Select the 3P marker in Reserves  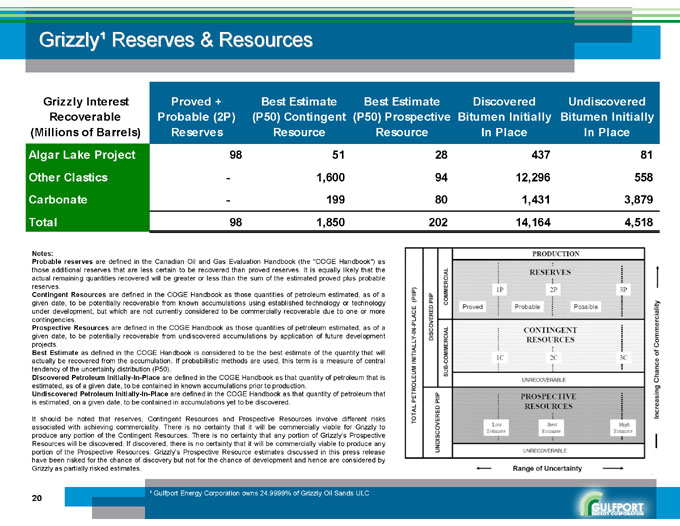[623, 289]
